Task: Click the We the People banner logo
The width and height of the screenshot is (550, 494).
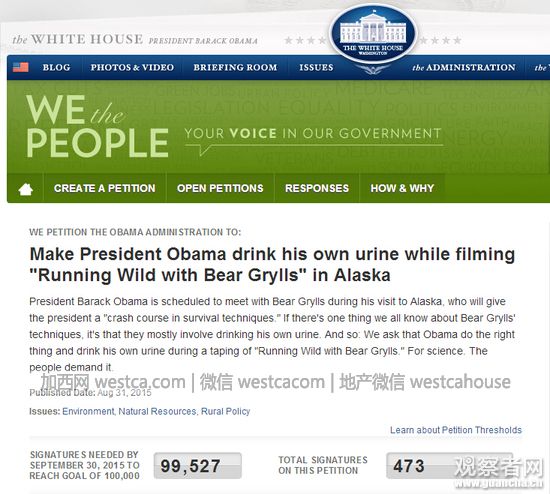Action: click(97, 126)
